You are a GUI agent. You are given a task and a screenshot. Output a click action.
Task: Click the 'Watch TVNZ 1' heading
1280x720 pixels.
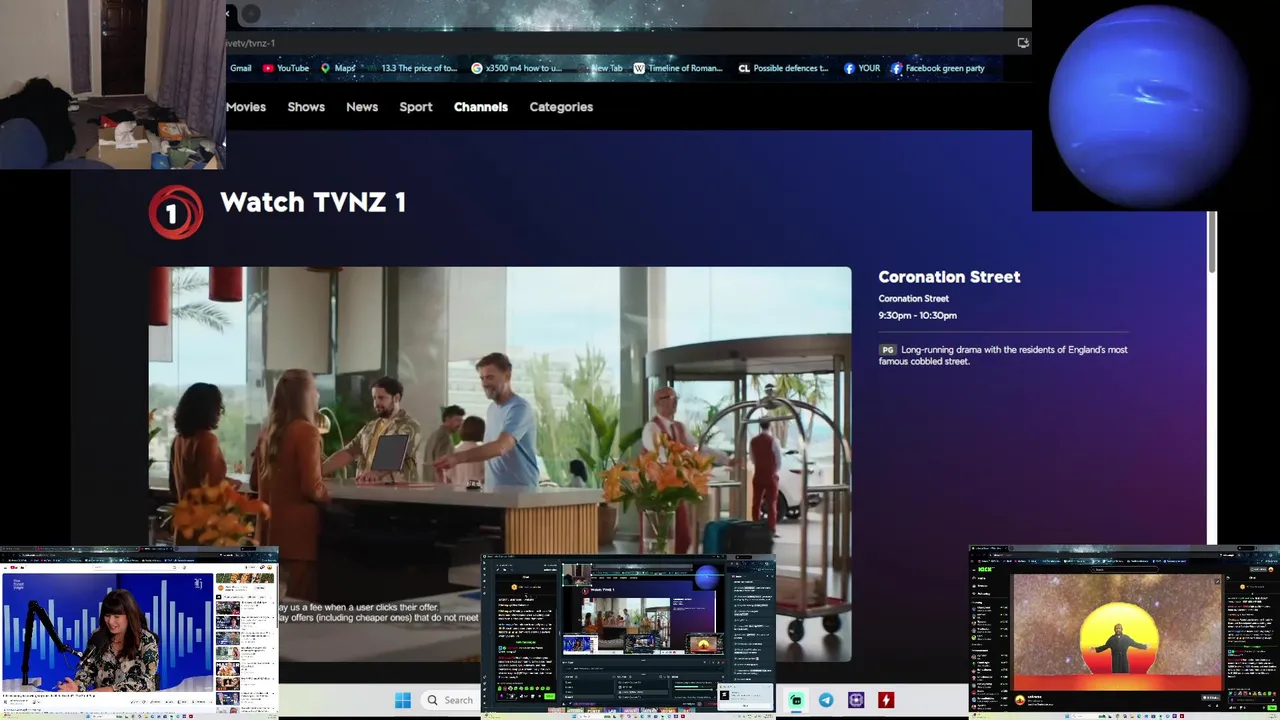[313, 202]
